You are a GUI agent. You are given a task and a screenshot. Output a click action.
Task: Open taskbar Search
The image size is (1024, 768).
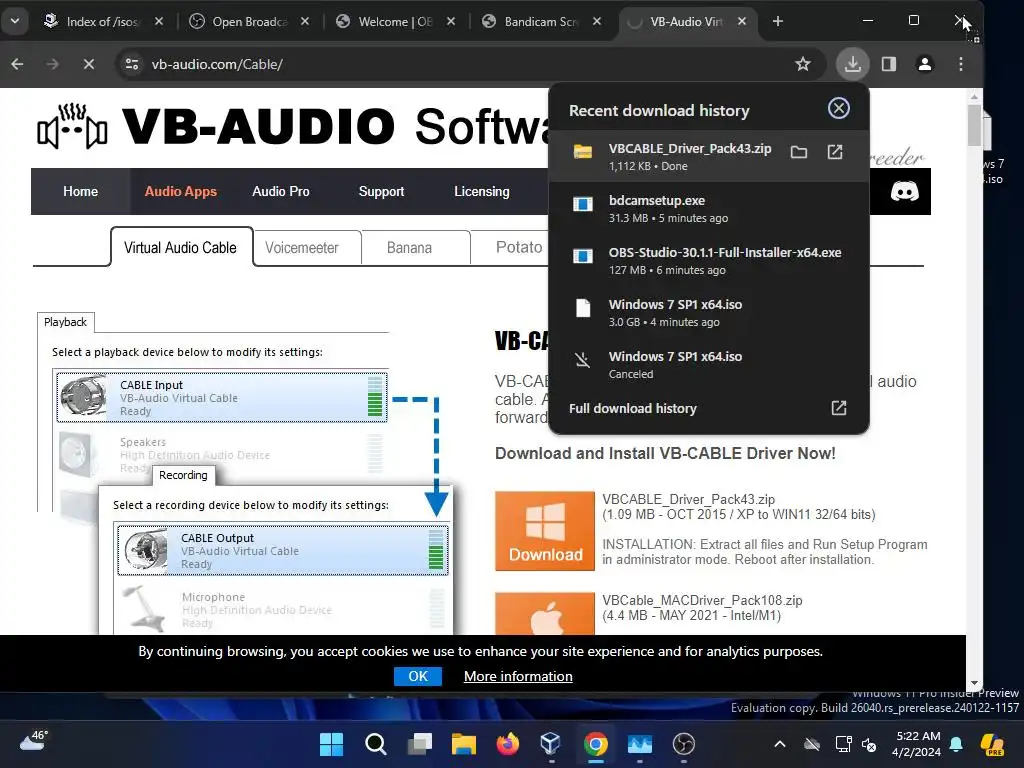pos(376,744)
